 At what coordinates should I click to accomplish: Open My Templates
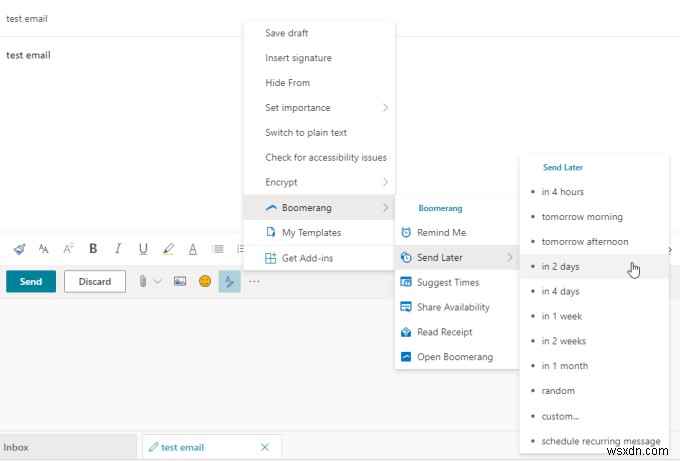(319, 232)
